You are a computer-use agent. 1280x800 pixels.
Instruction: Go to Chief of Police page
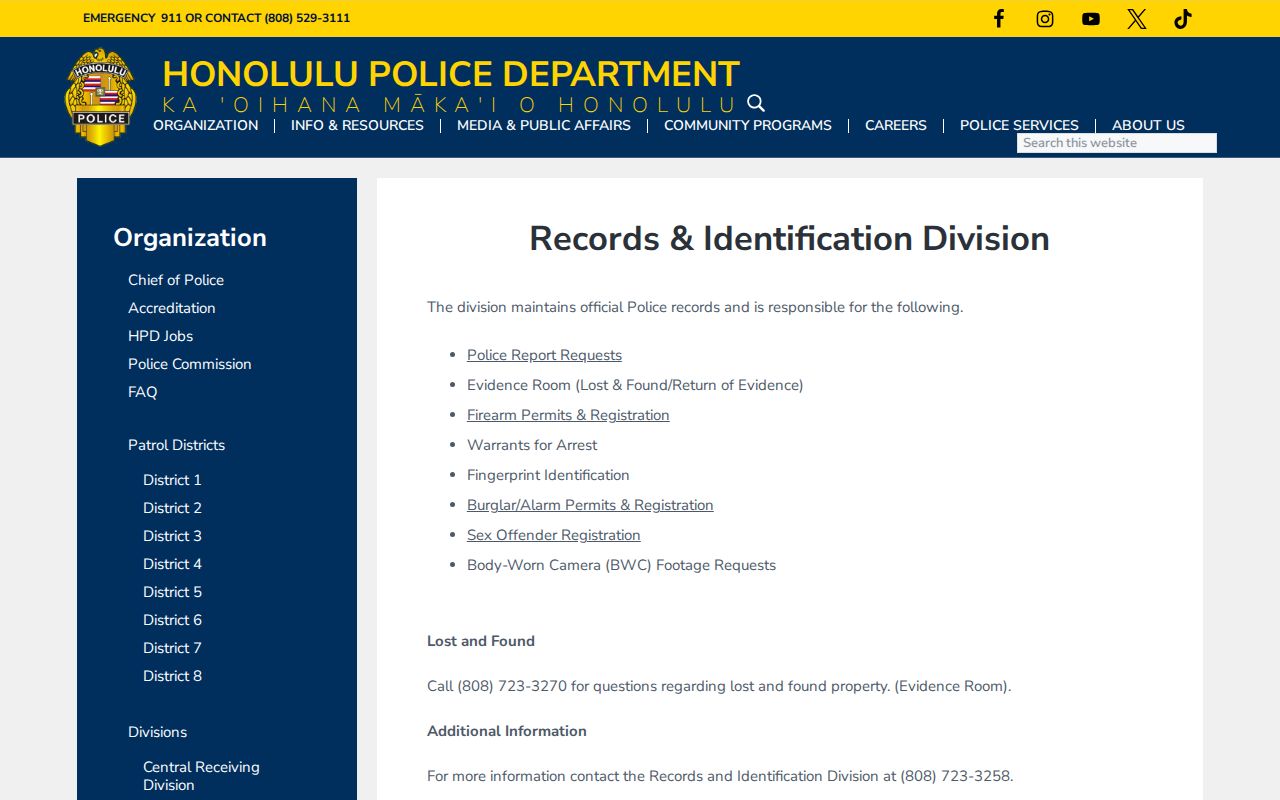click(176, 280)
